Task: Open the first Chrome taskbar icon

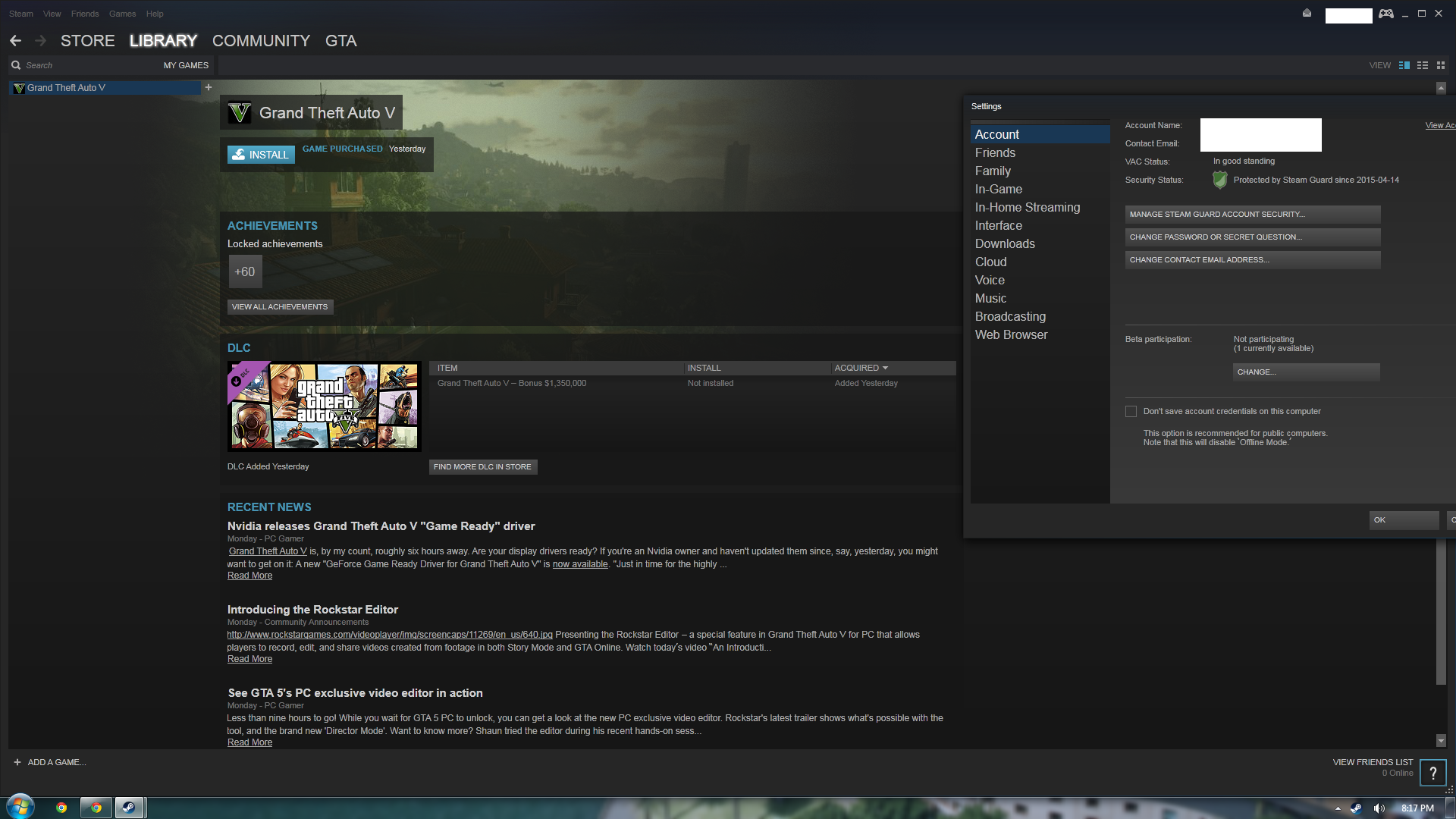Action: [x=61, y=808]
